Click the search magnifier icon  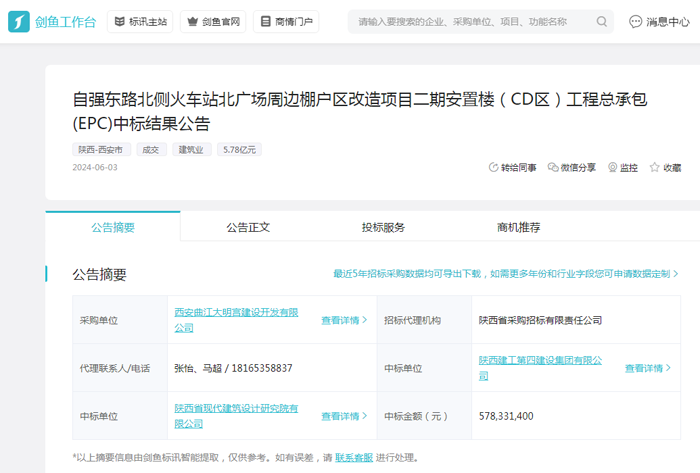[x=602, y=21]
